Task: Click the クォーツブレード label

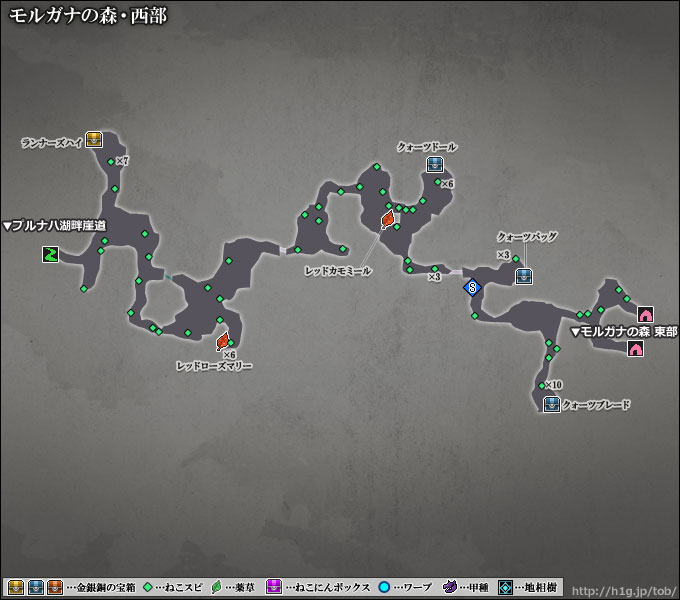Action: pyautogui.click(x=596, y=405)
